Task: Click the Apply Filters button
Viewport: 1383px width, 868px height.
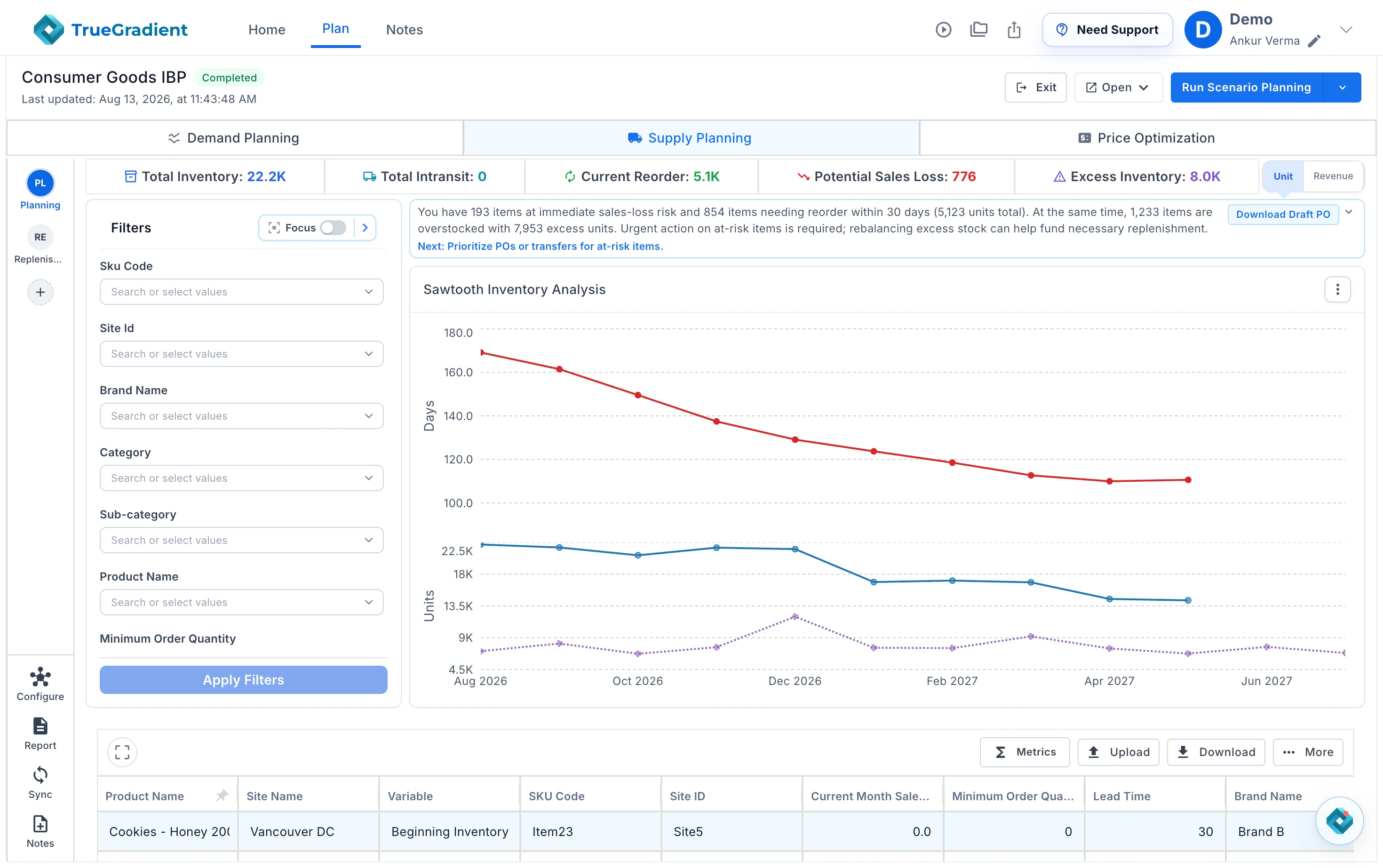Action: pyautogui.click(x=243, y=680)
